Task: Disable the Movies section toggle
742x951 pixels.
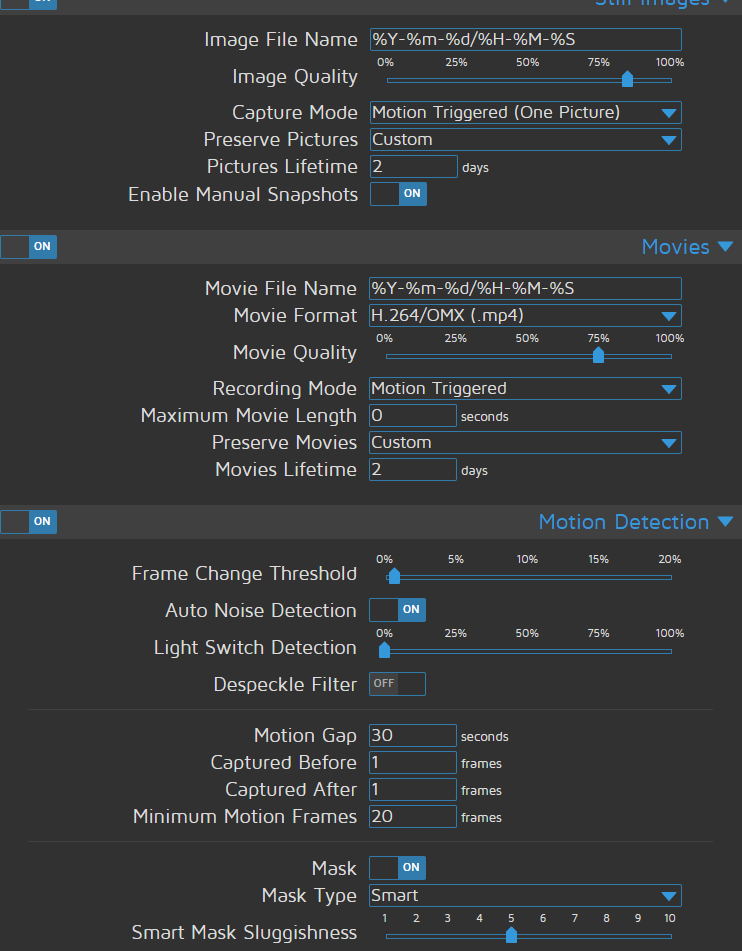Action: pyautogui.click(x=28, y=246)
